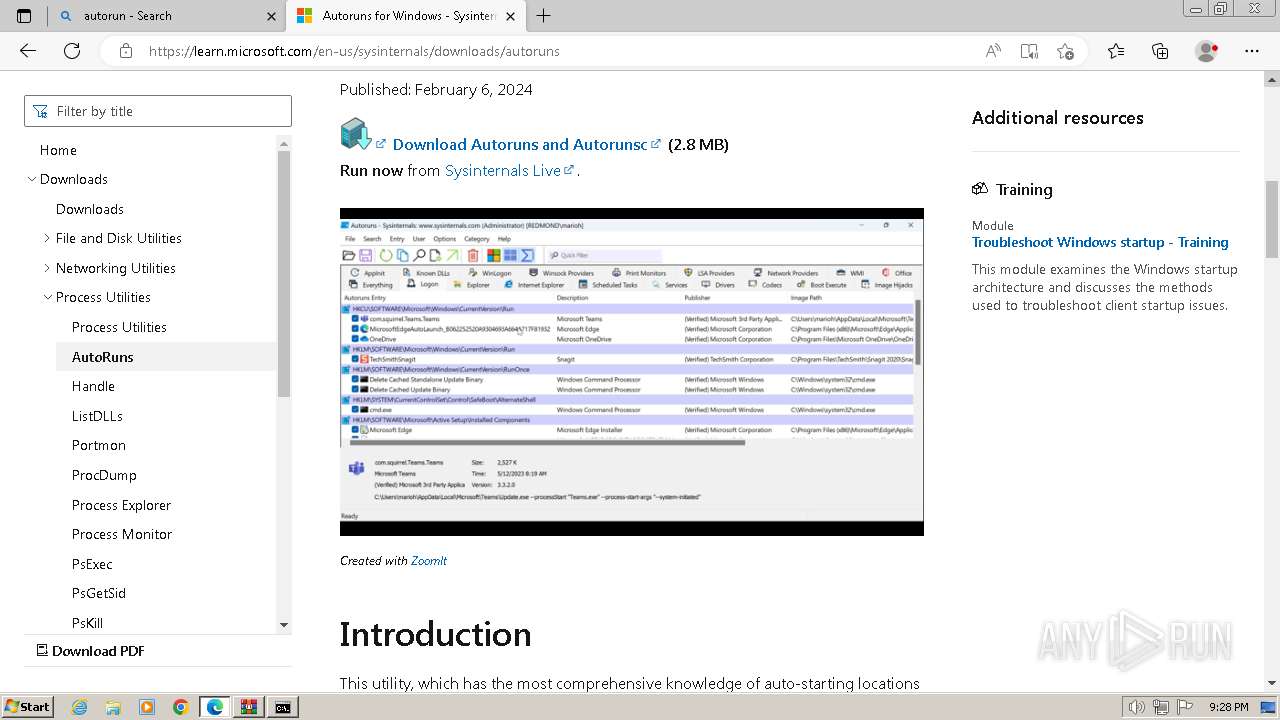1280x720 pixels.
Task: Open a new tab with plus button
Action: 543,16
